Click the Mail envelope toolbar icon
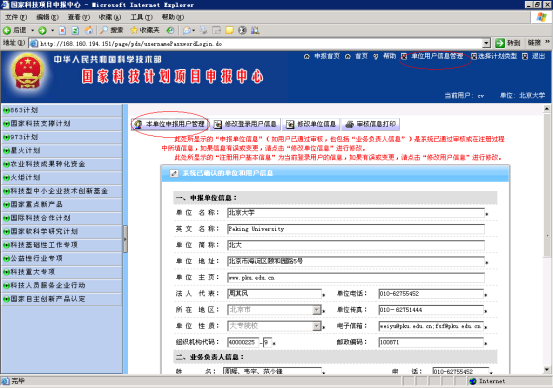 [x=187, y=30]
